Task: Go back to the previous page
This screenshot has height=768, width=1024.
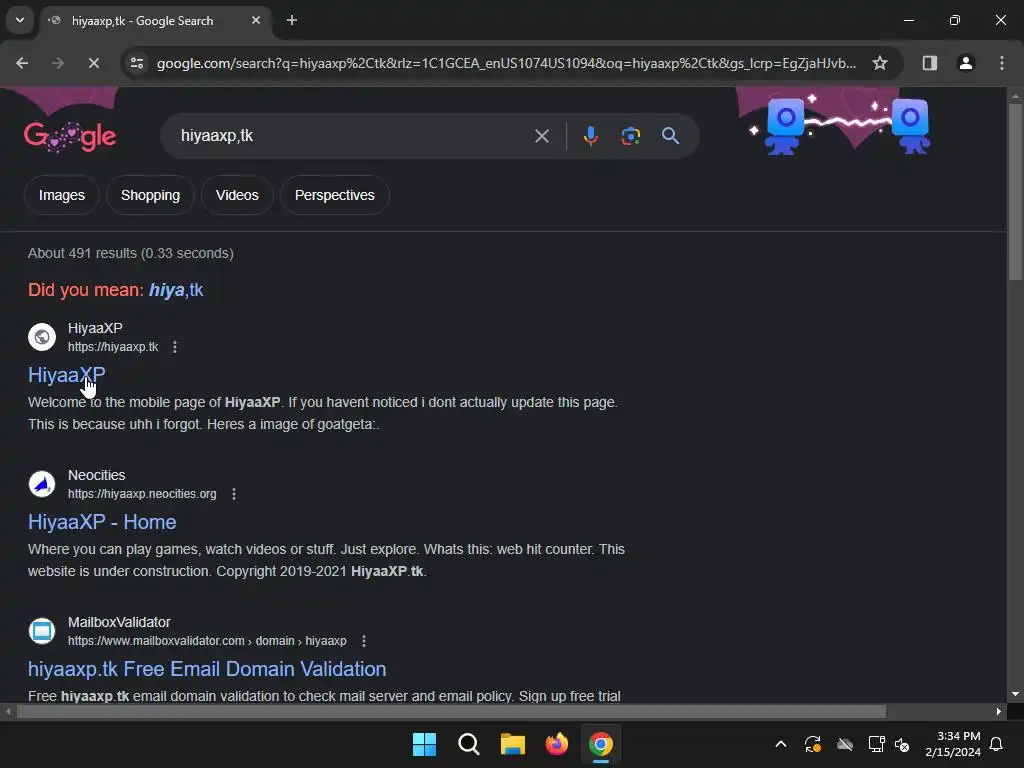Action: click(22, 63)
